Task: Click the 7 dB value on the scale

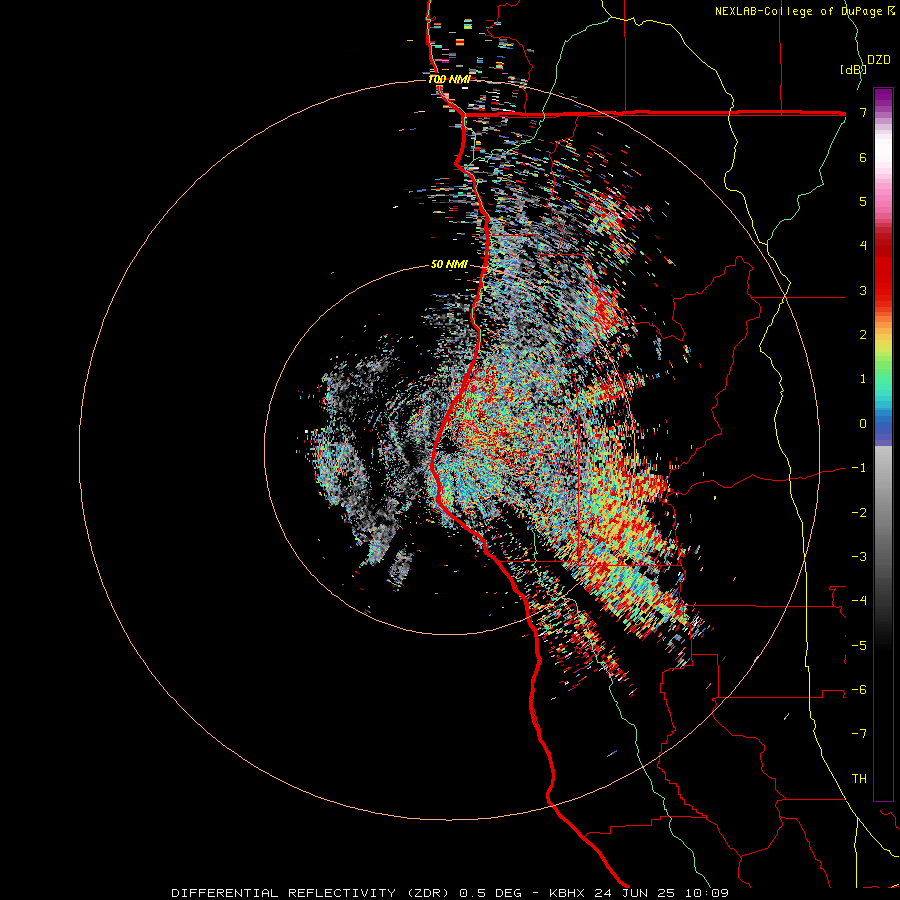Action: pyautogui.click(x=863, y=112)
